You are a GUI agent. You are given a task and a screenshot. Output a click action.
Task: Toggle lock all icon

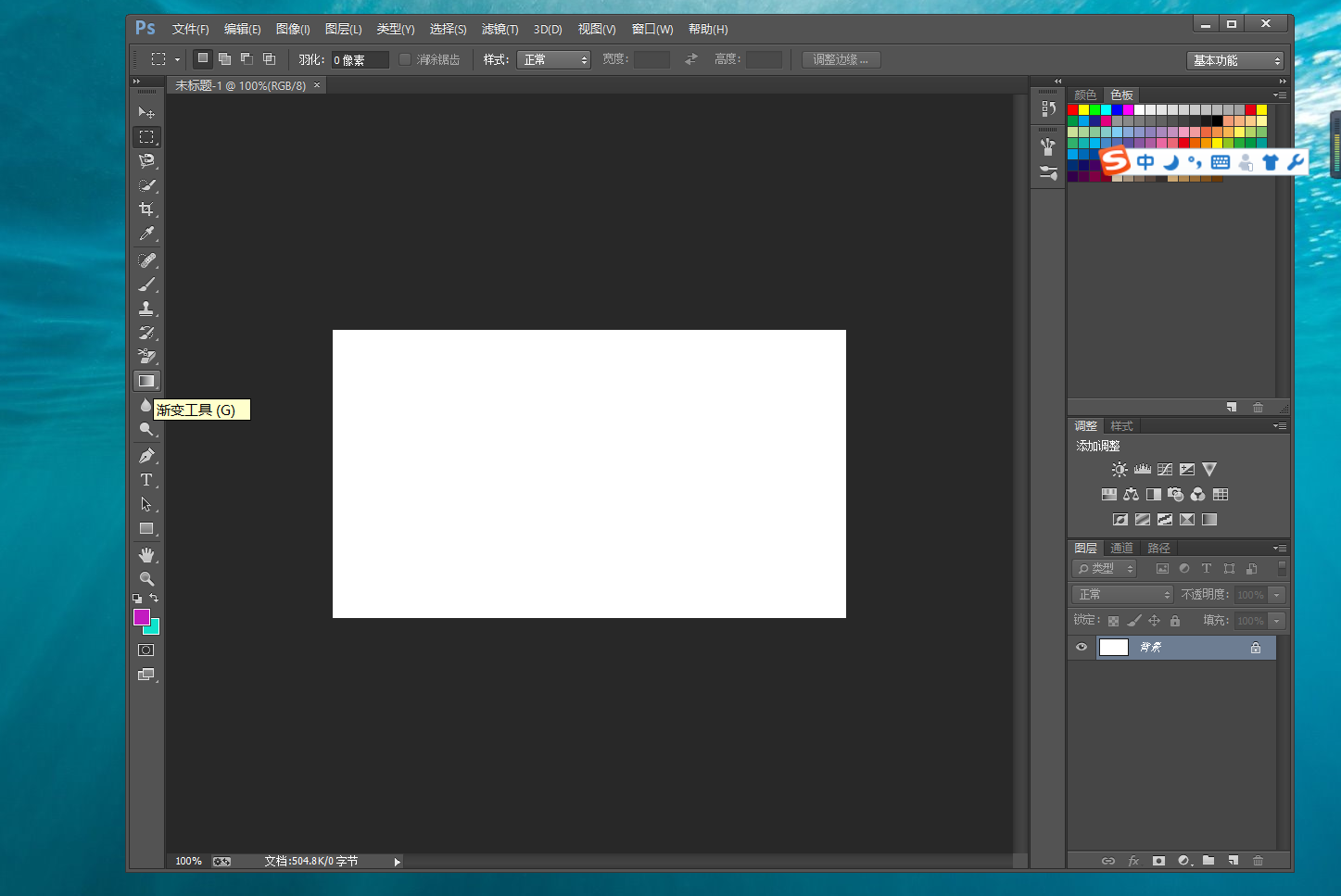tap(1175, 621)
